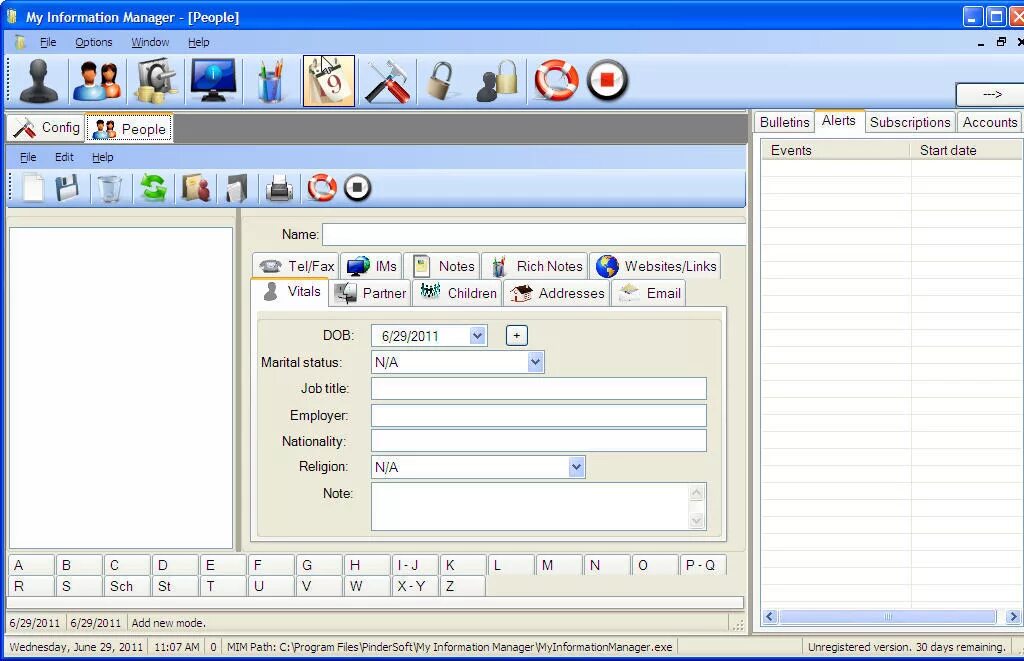Image resolution: width=1024 pixels, height=661 pixels.
Task: Open the People module icon with two persons
Action: pos(97,81)
